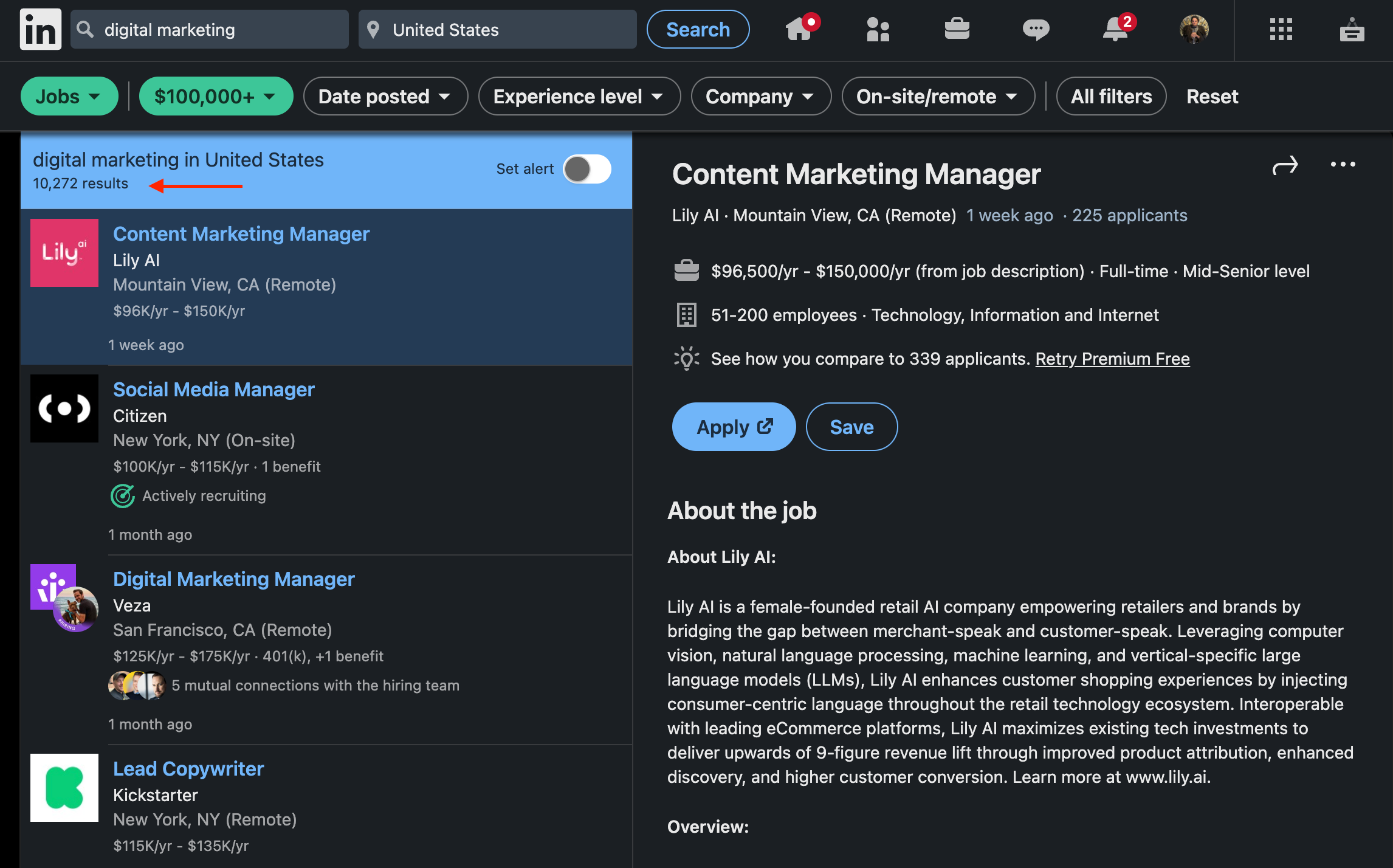
Task: Click the $100K/yr - $115K/yr salary text
Action: 181,467
